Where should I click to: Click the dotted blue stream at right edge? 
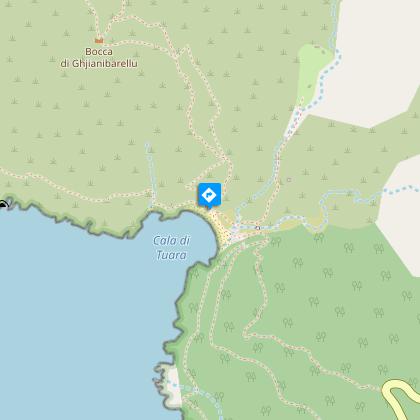pyautogui.click(x=400, y=189)
